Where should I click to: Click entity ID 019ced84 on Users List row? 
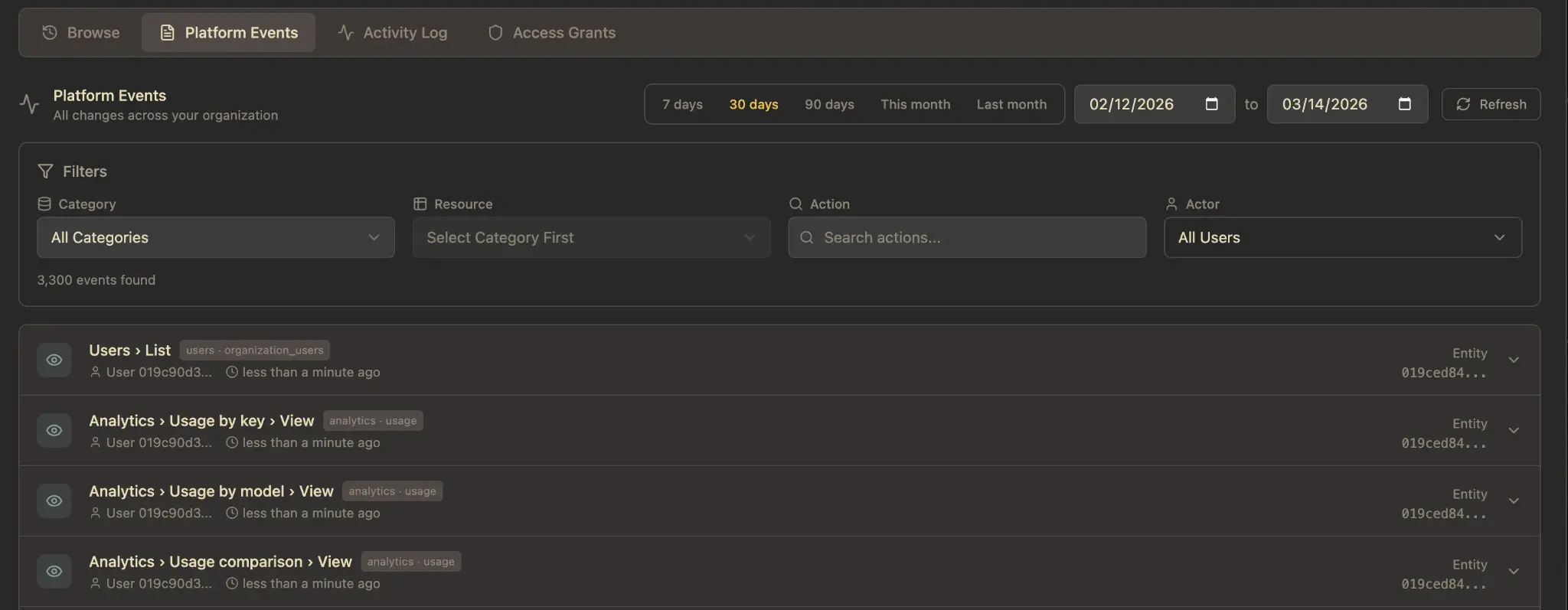tap(1444, 373)
